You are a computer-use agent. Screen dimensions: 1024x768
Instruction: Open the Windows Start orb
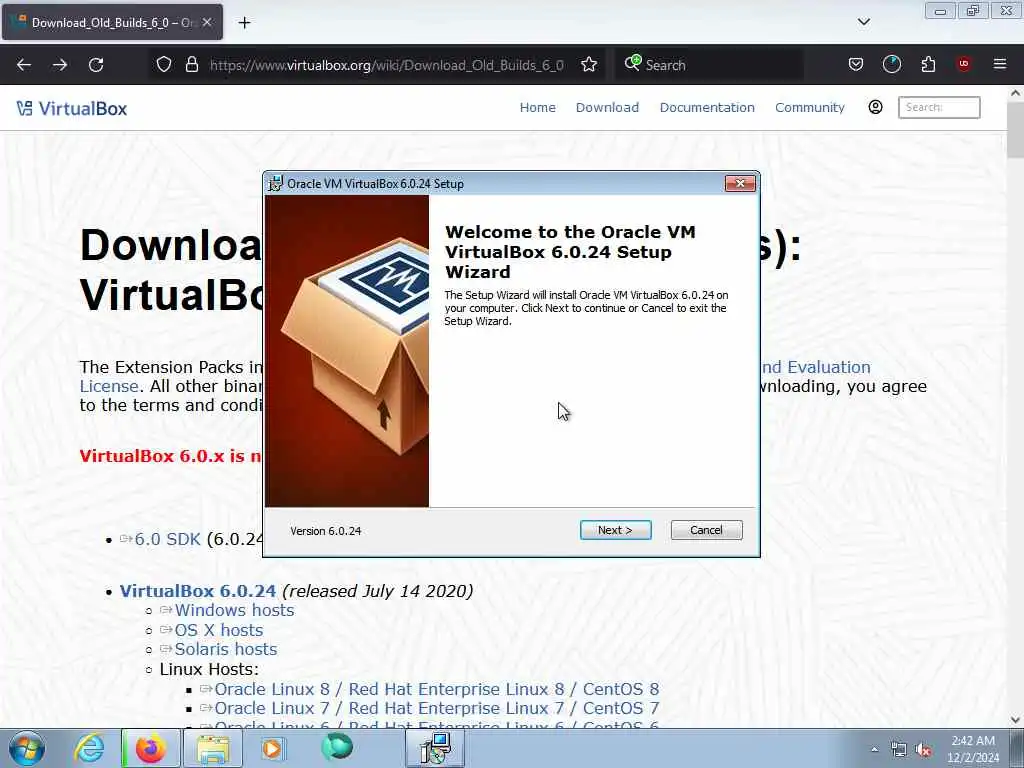[x=27, y=748]
